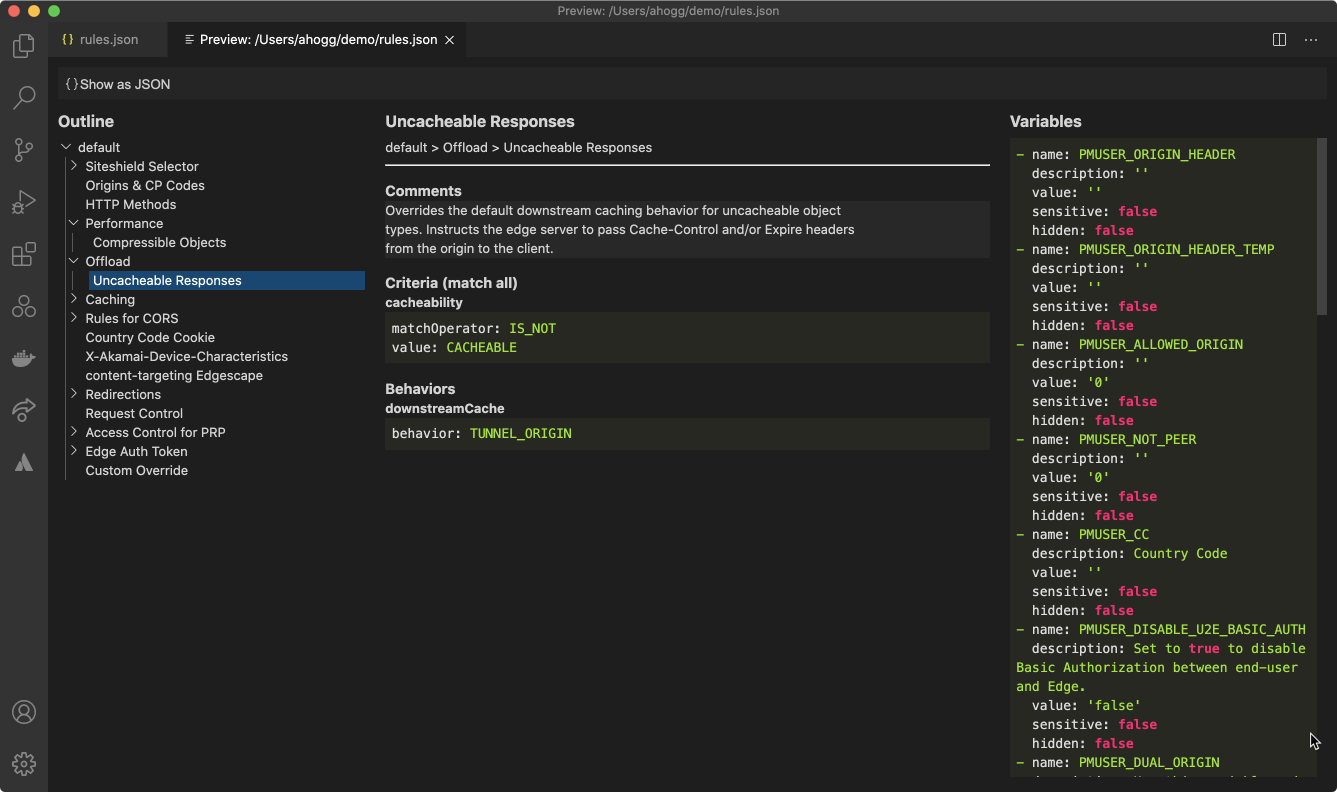The height and width of the screenshot is (792, 1337).
Task: Click the three-circles activity bar icon
Action: coord(24,306)
